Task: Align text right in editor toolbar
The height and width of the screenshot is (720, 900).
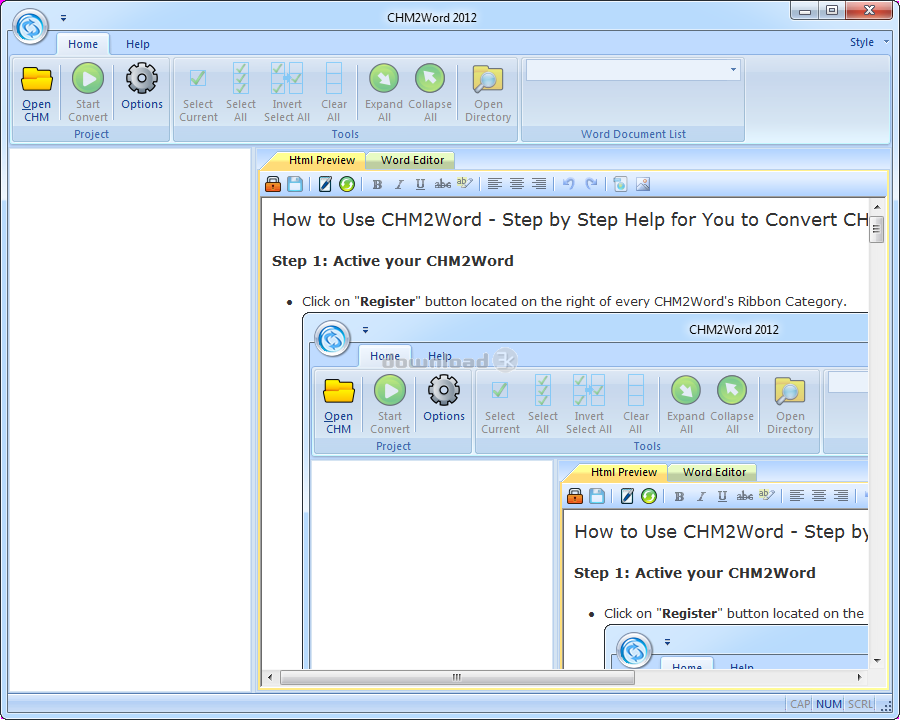Action: pos(538,184)
